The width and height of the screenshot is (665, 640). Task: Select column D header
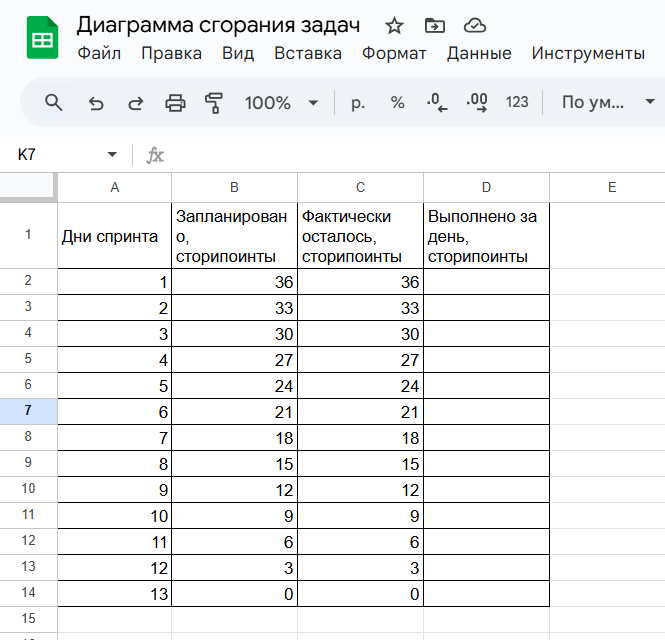(x=486, y=187)
